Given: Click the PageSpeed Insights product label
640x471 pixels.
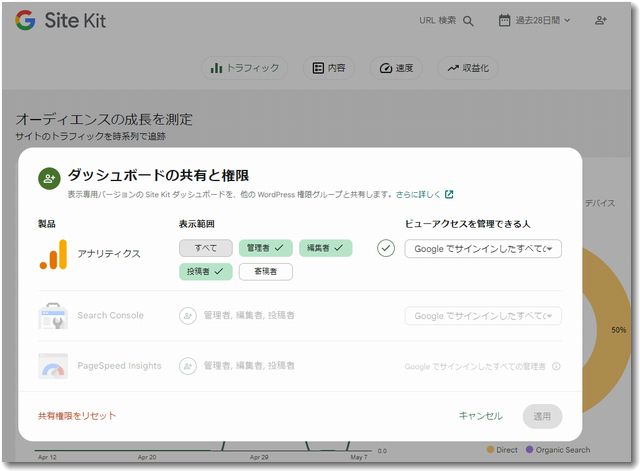Looking at the screenshot, I should (x=120, y=366).
